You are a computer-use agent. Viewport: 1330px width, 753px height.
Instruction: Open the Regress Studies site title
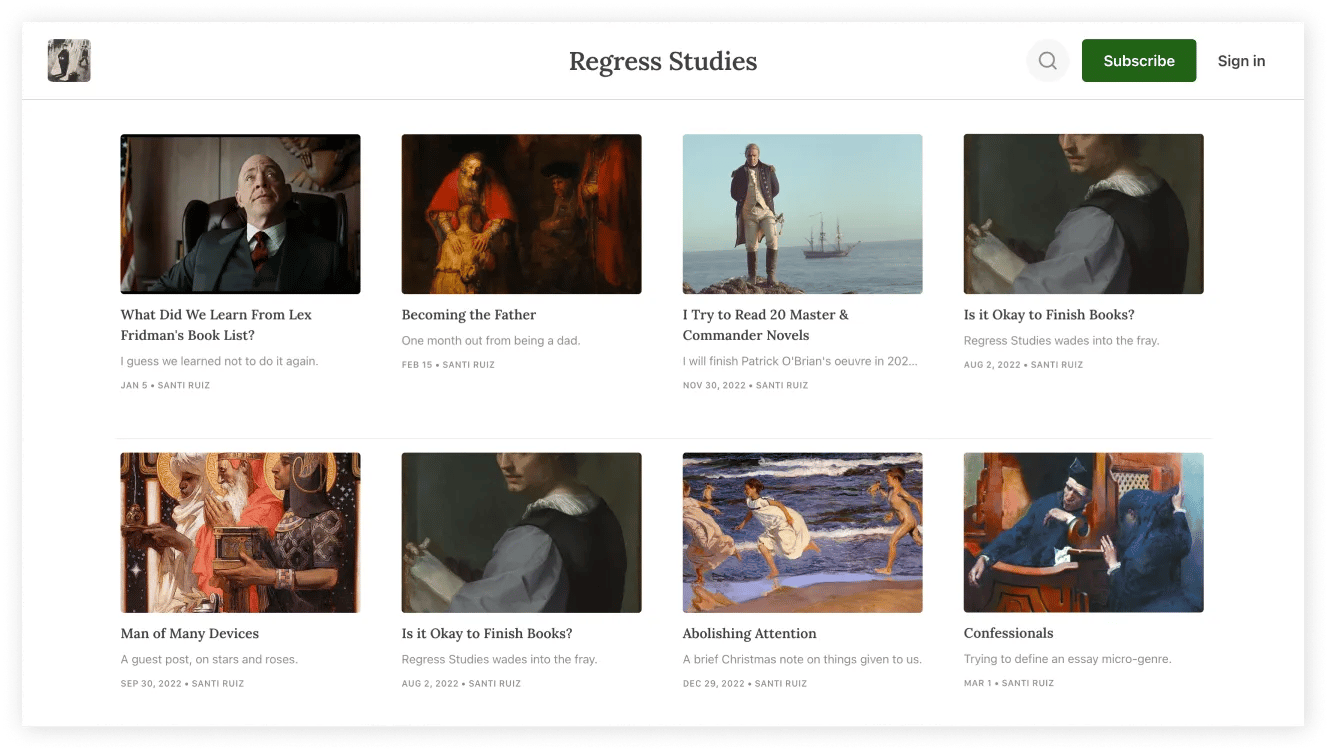pyautogui.click(x=663, y=62)
